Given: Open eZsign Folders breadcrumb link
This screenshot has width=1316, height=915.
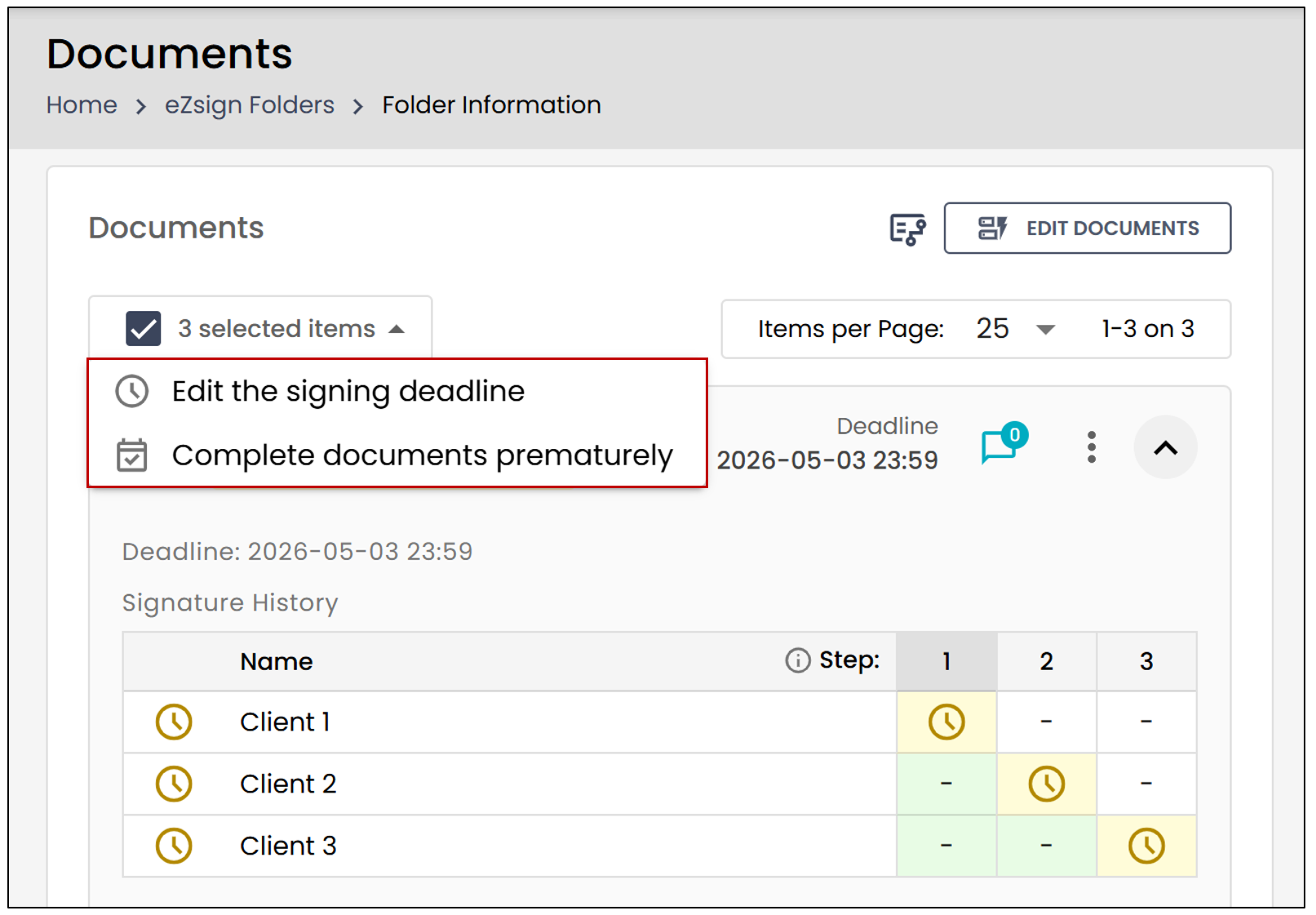Looking at the screenshot, I should pyautogui.click(x=250, y=104).
